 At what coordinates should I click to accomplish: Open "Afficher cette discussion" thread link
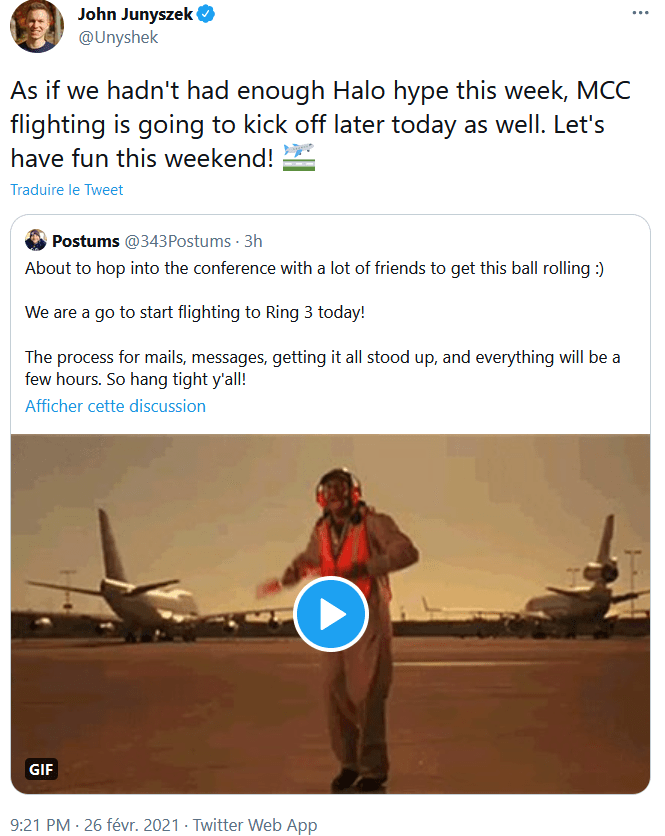(115, 406)
